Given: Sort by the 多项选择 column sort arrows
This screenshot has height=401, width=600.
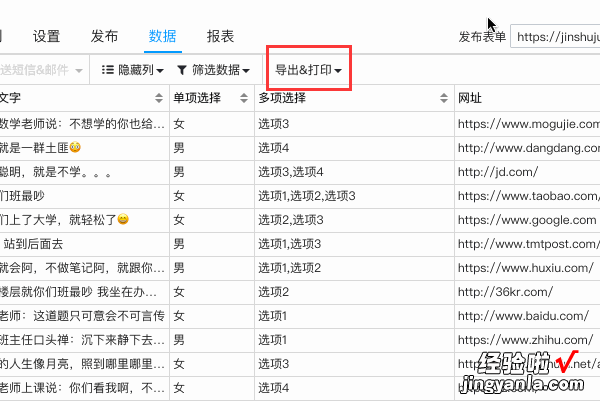Looking at the screenshot, I should [443, 98].
